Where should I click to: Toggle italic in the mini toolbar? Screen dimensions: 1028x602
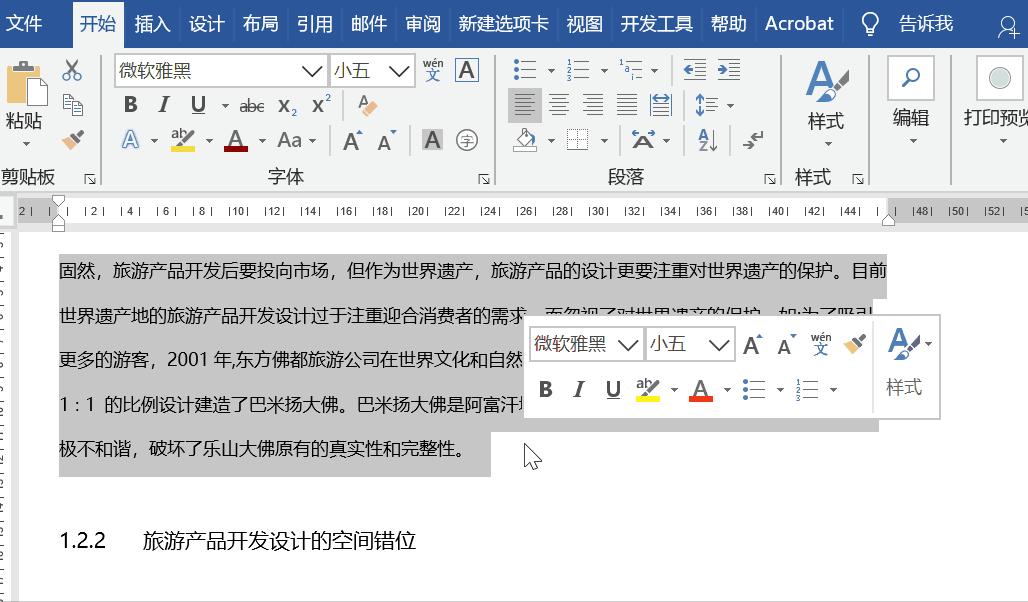point(578,390)
